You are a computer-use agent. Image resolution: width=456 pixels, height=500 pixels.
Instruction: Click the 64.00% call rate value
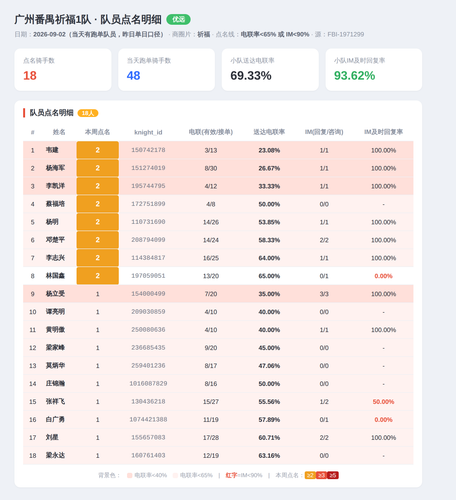(269, 258)
